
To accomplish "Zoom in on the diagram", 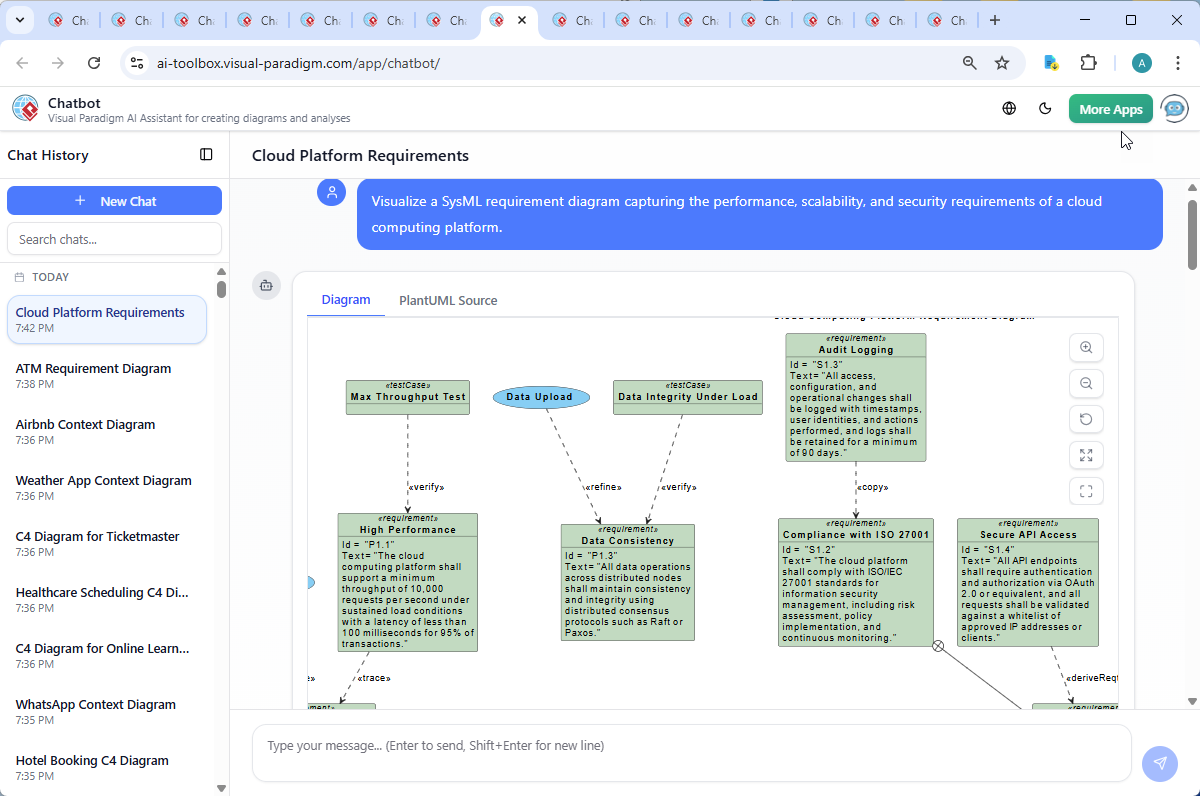I will 1086,347.
